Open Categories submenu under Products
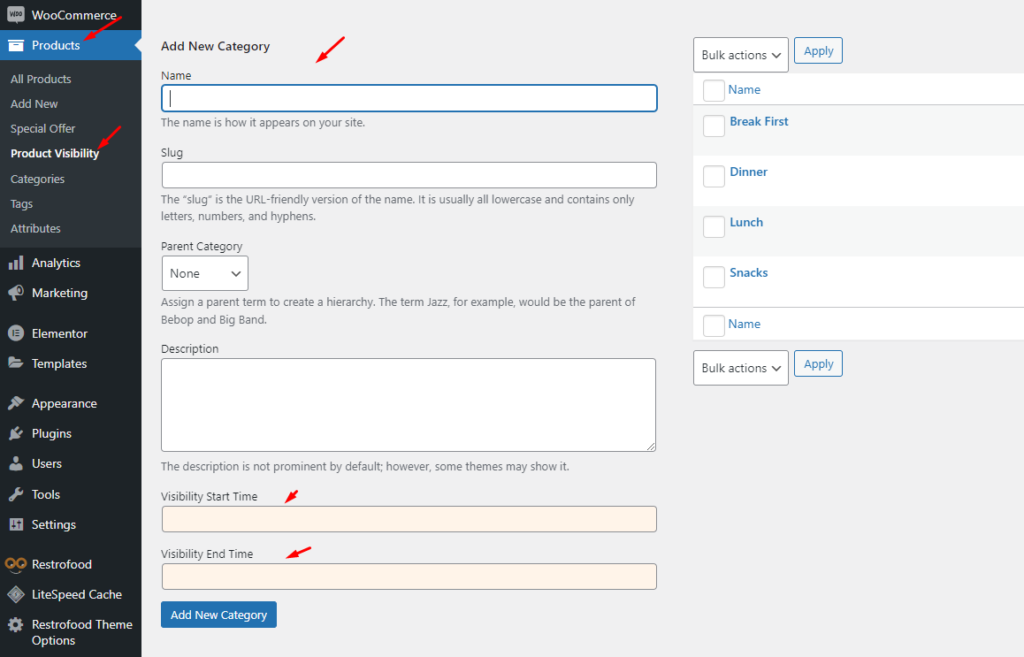 tap(37, 179)
